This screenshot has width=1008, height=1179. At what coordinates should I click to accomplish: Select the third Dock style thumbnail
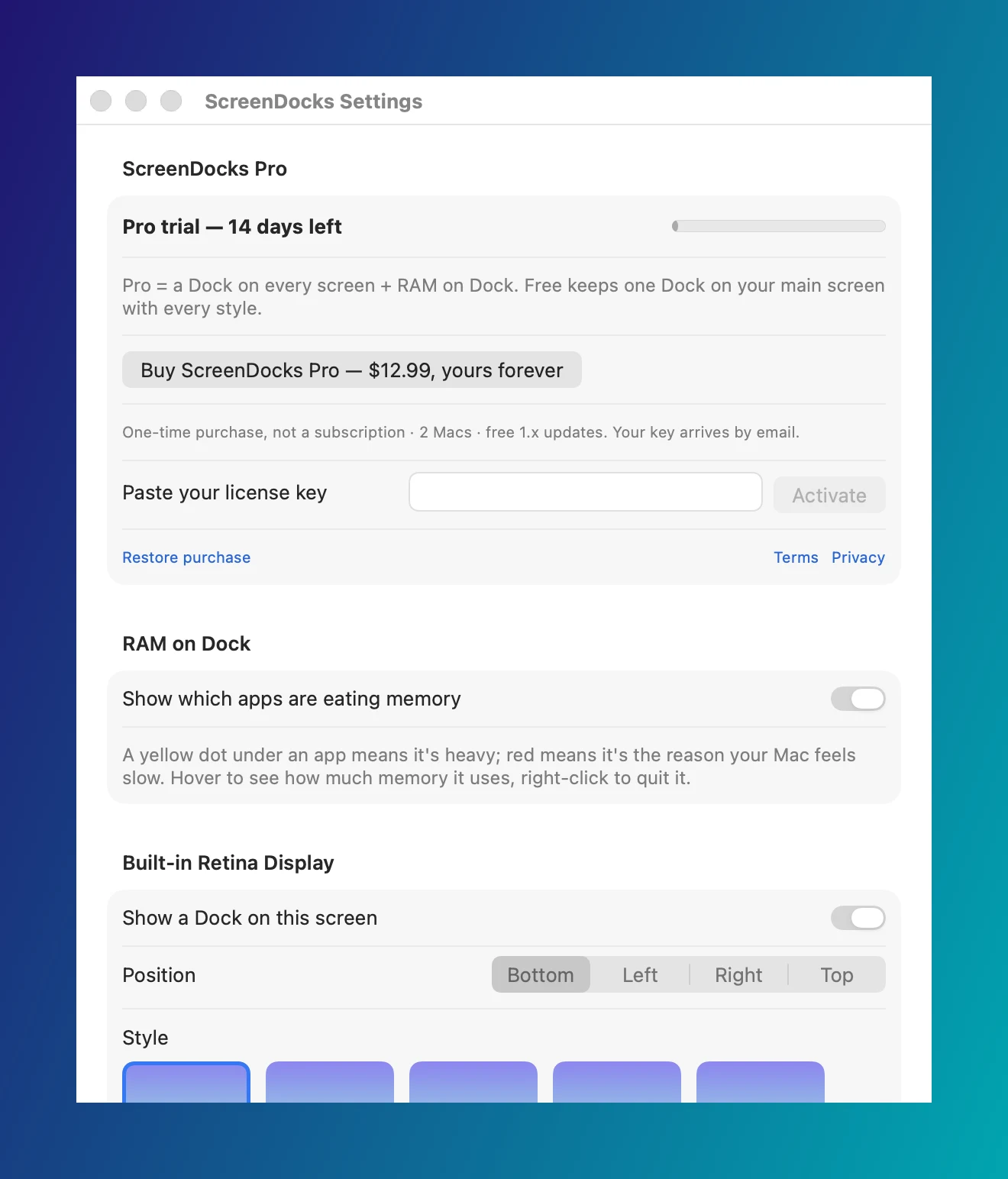[x=473, y=1082]
